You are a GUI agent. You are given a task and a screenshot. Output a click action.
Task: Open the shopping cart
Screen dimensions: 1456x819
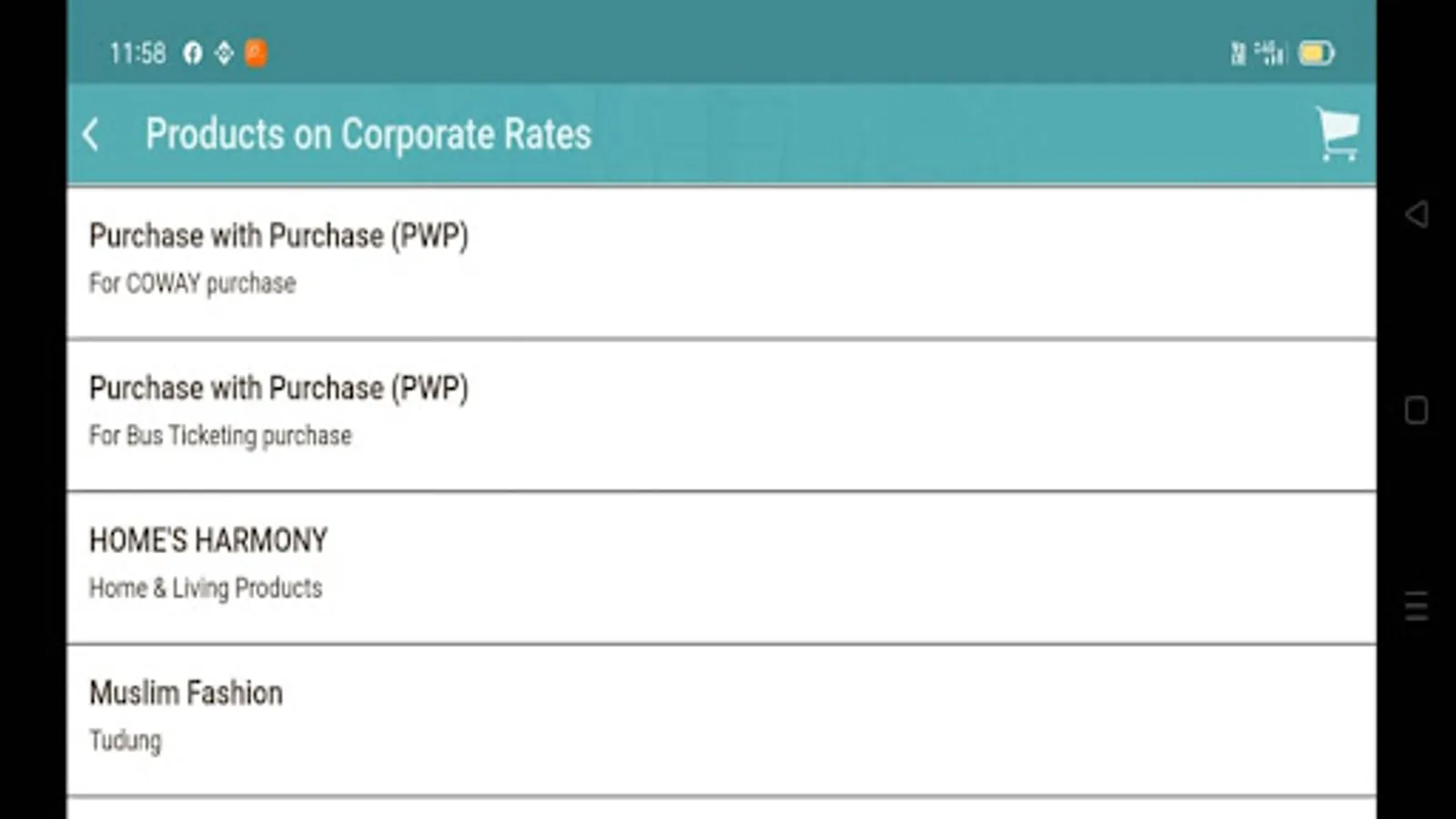[x=1337, y=135]
